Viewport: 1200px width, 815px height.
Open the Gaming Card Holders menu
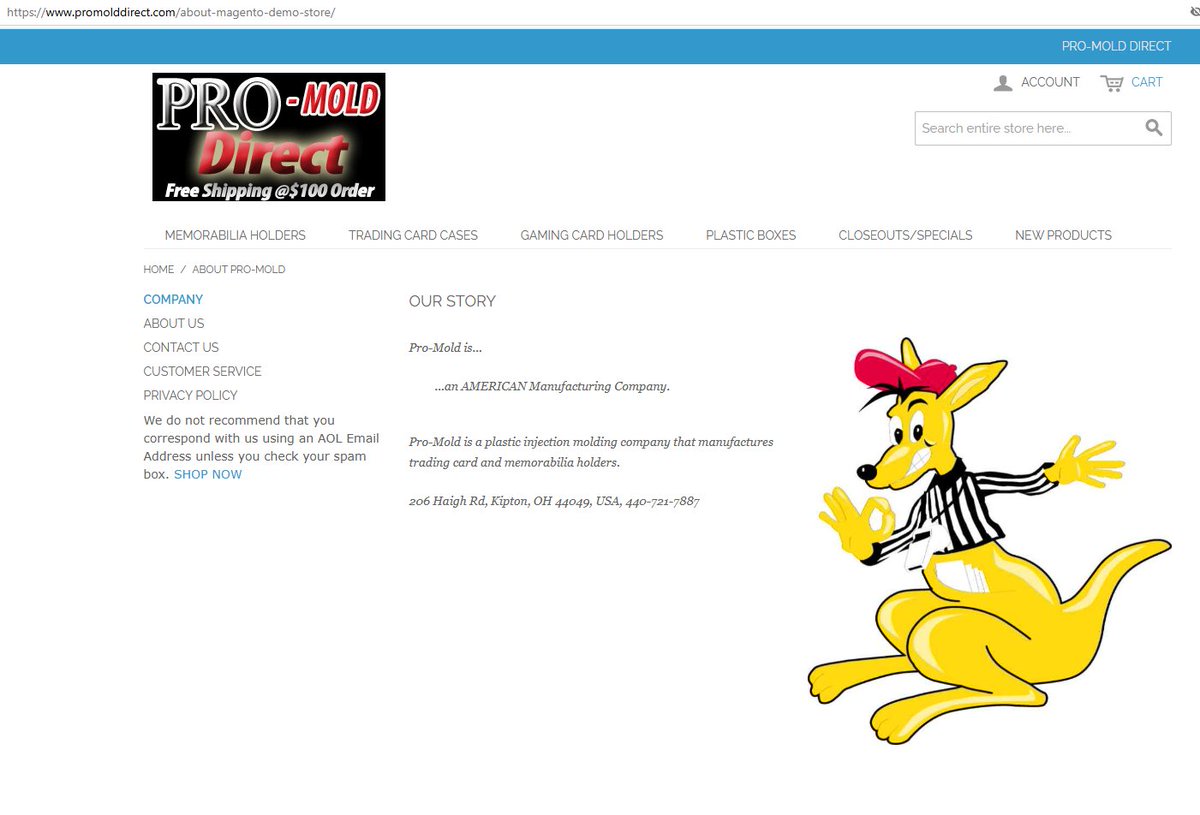click(592, 235)
